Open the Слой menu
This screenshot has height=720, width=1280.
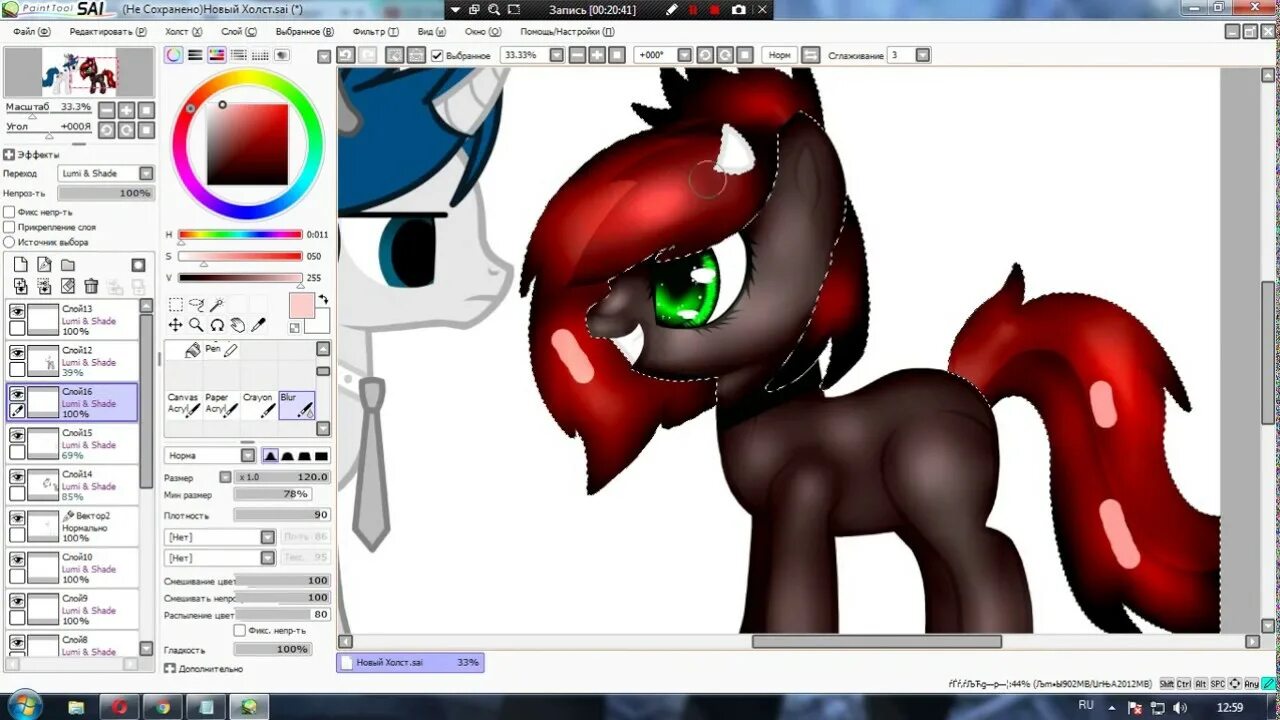coord(239,32)
